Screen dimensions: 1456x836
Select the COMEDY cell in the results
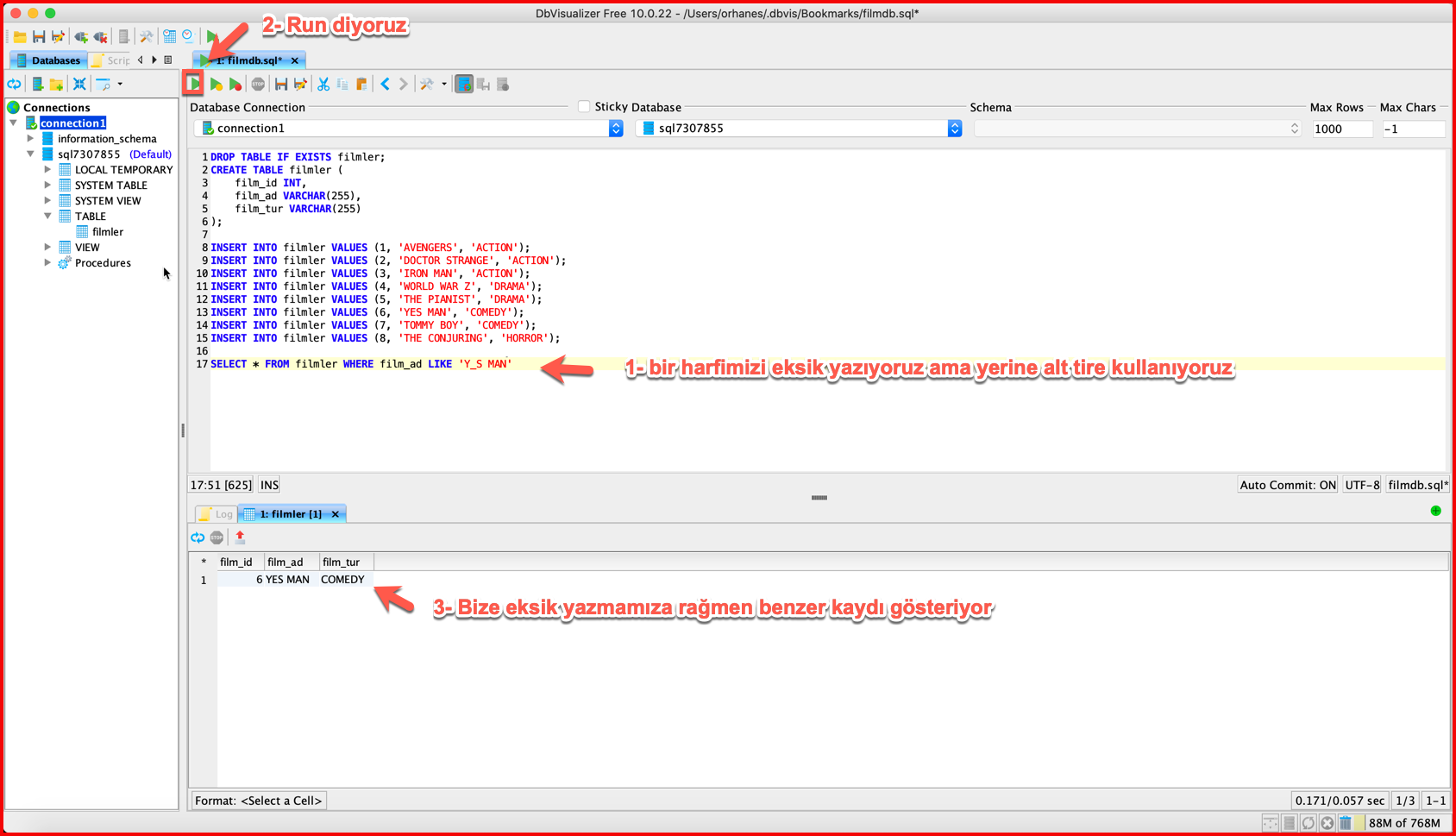pos(346,580)
